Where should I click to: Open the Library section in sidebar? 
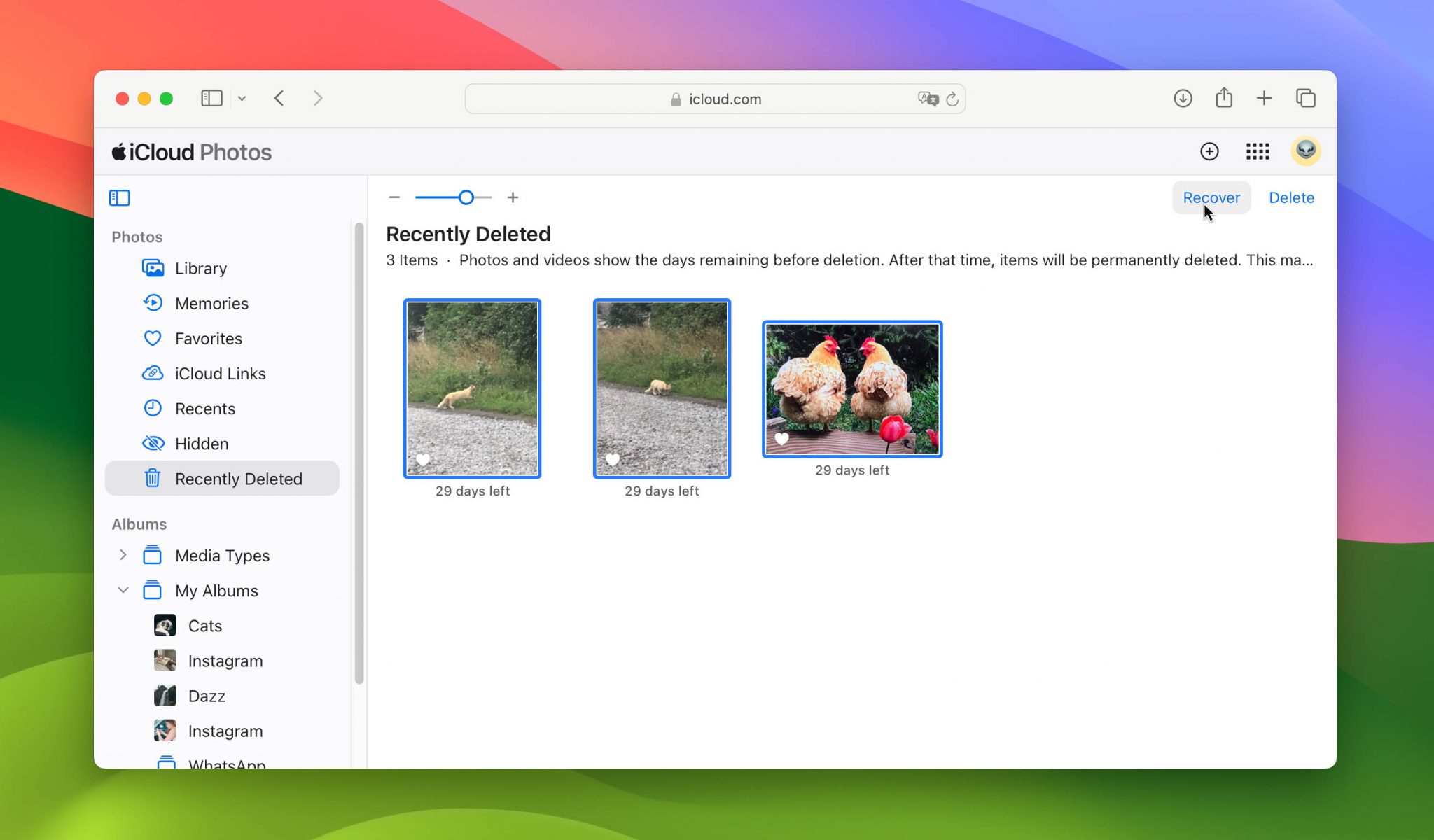tap(200, 268)
